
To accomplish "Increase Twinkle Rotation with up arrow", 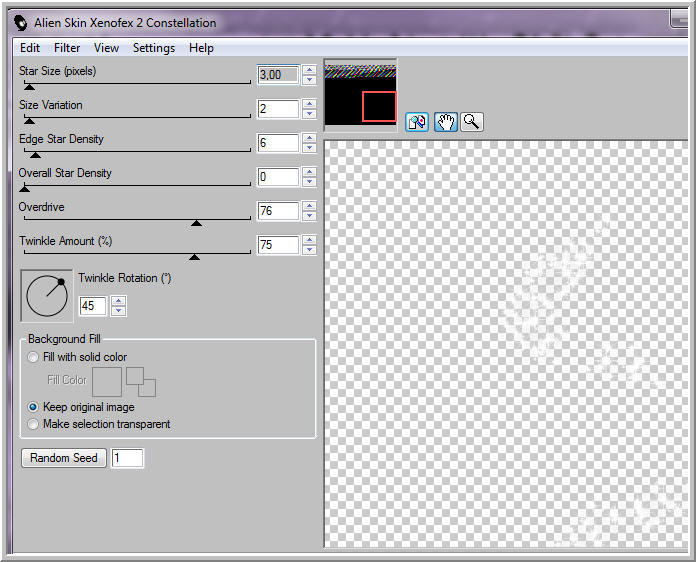I will (x=119, y=301).
